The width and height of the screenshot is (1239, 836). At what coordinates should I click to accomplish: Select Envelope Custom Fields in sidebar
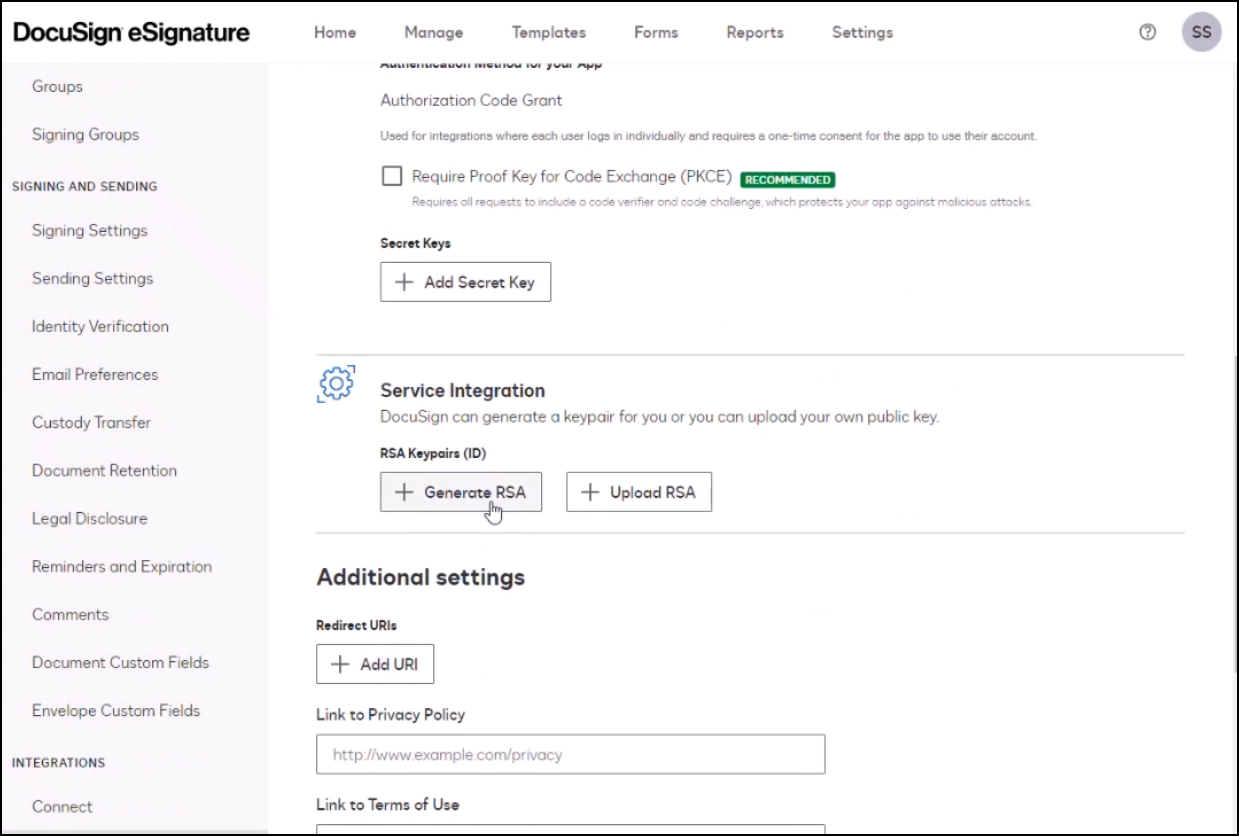click(116, 711)
